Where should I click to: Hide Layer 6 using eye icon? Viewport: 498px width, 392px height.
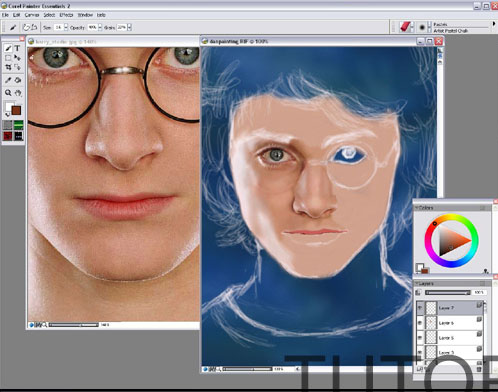(x=420, y=323)
